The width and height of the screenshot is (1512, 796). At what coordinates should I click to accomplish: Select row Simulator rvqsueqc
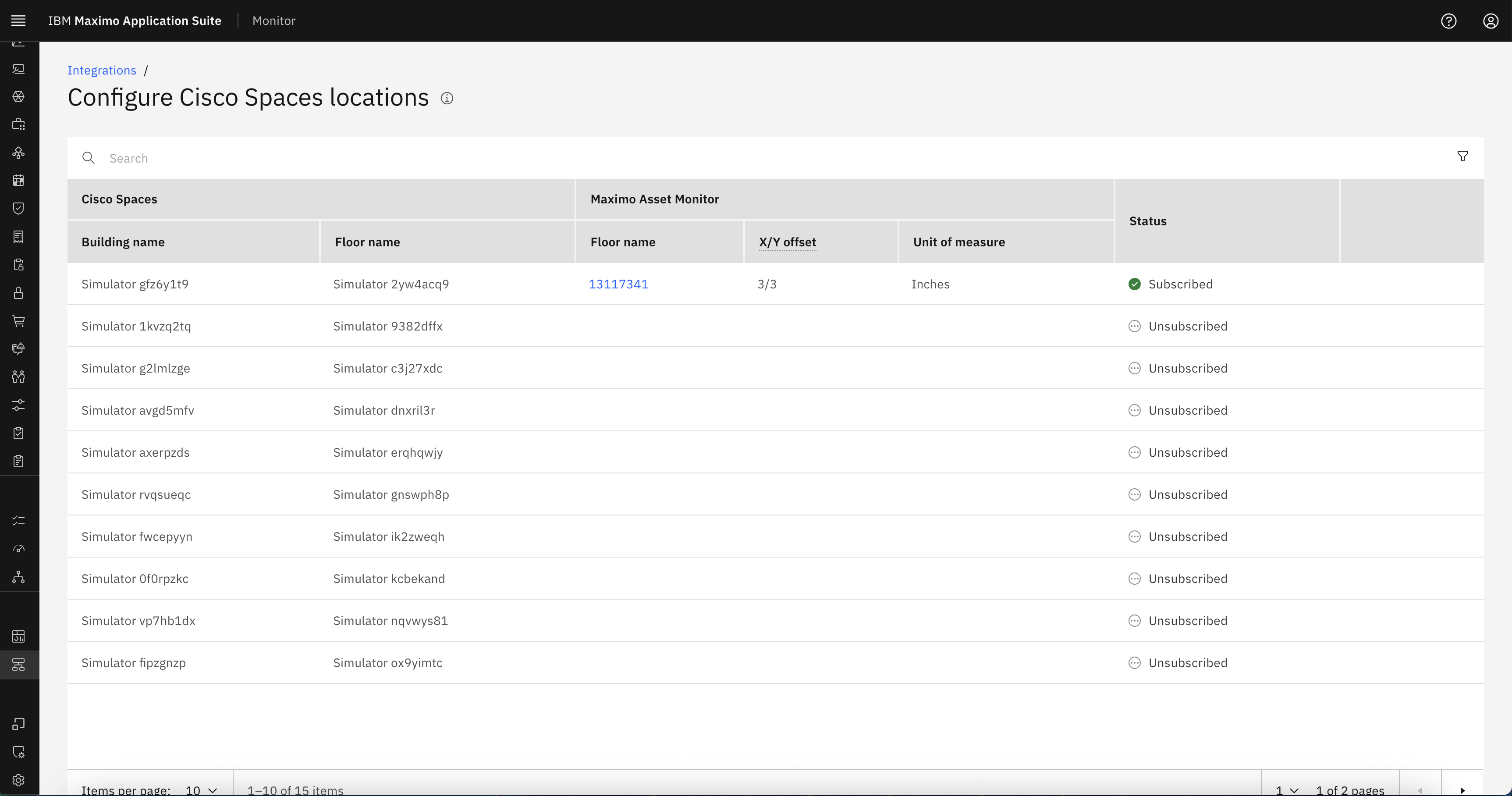coord(775,494)
